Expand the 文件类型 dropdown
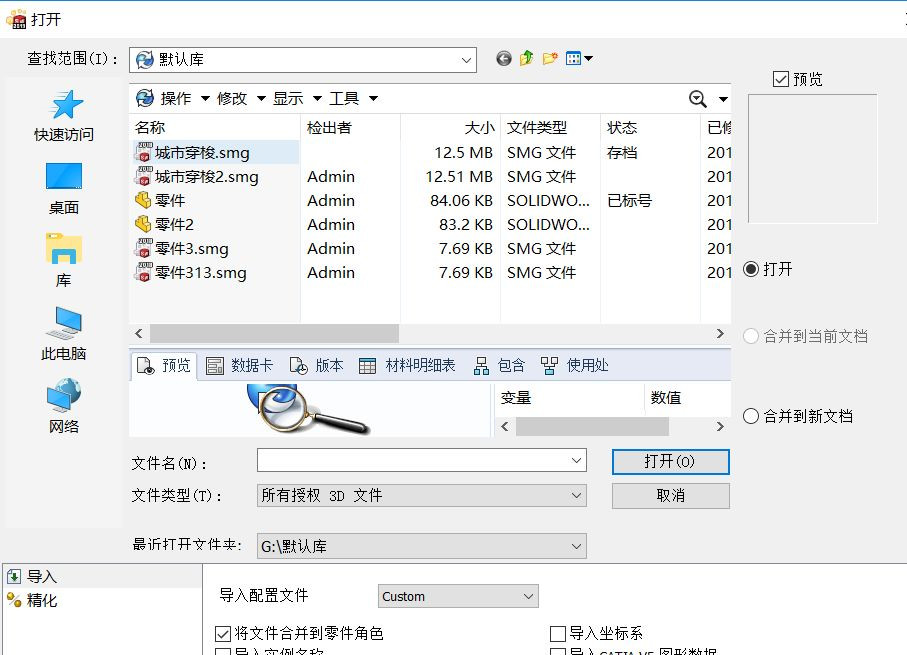Viewport: 907px width, 655px height. pos(577,496)
